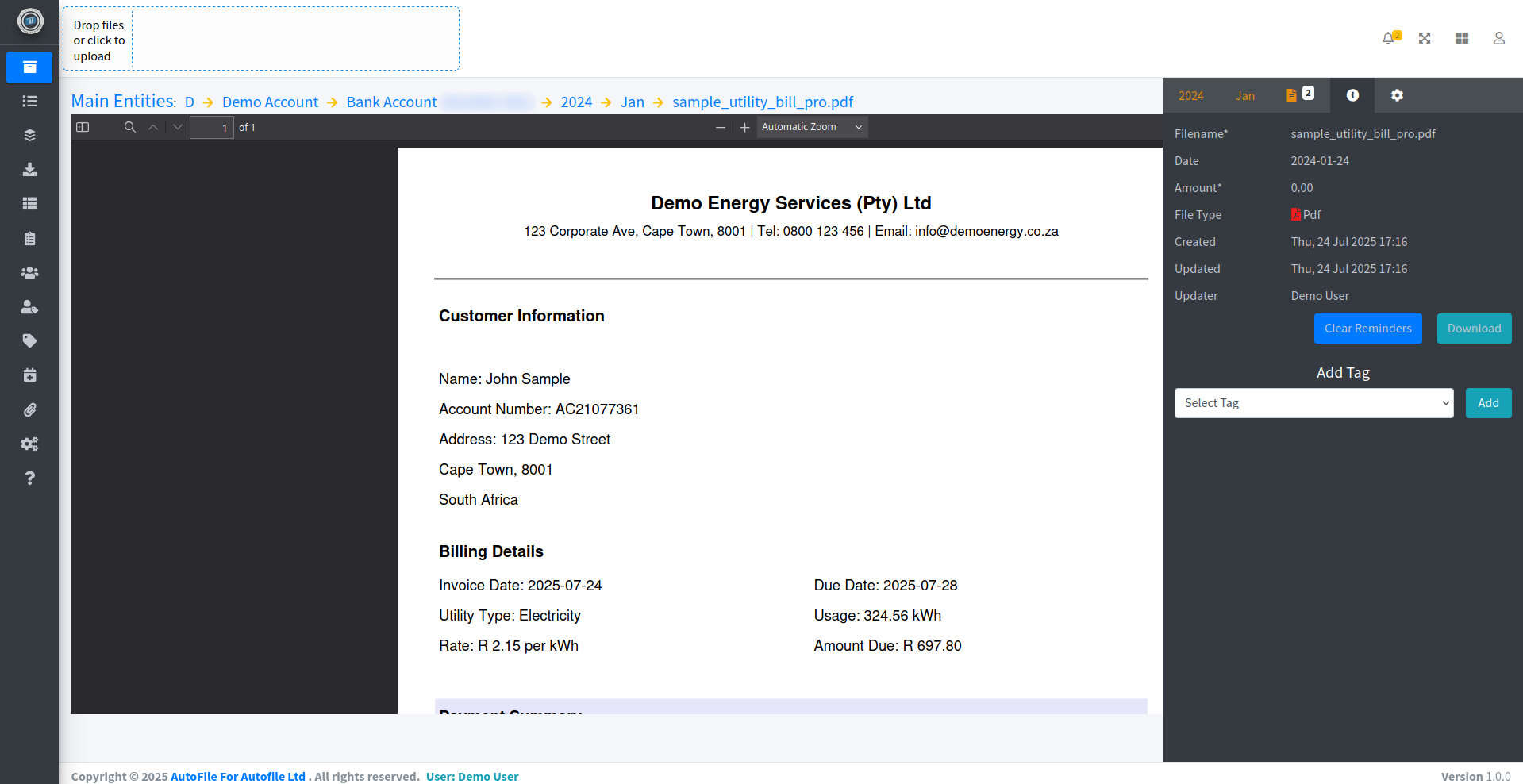The width and height of the screenshot is (1523, 784).
Task: Open the settings gear tab in right panel
Action: point(1397,95)
